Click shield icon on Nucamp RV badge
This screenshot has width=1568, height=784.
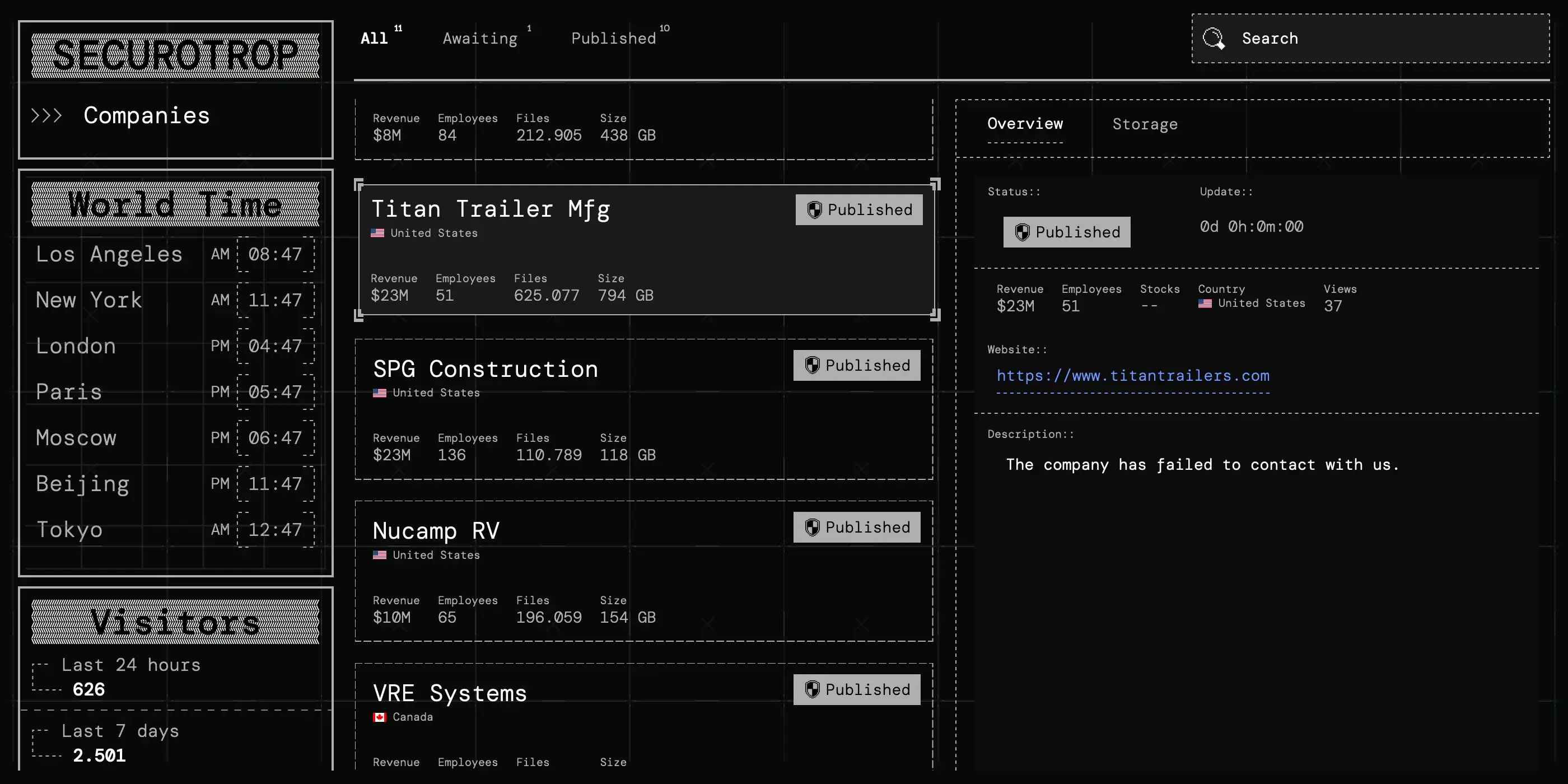(x=812, y=527)
